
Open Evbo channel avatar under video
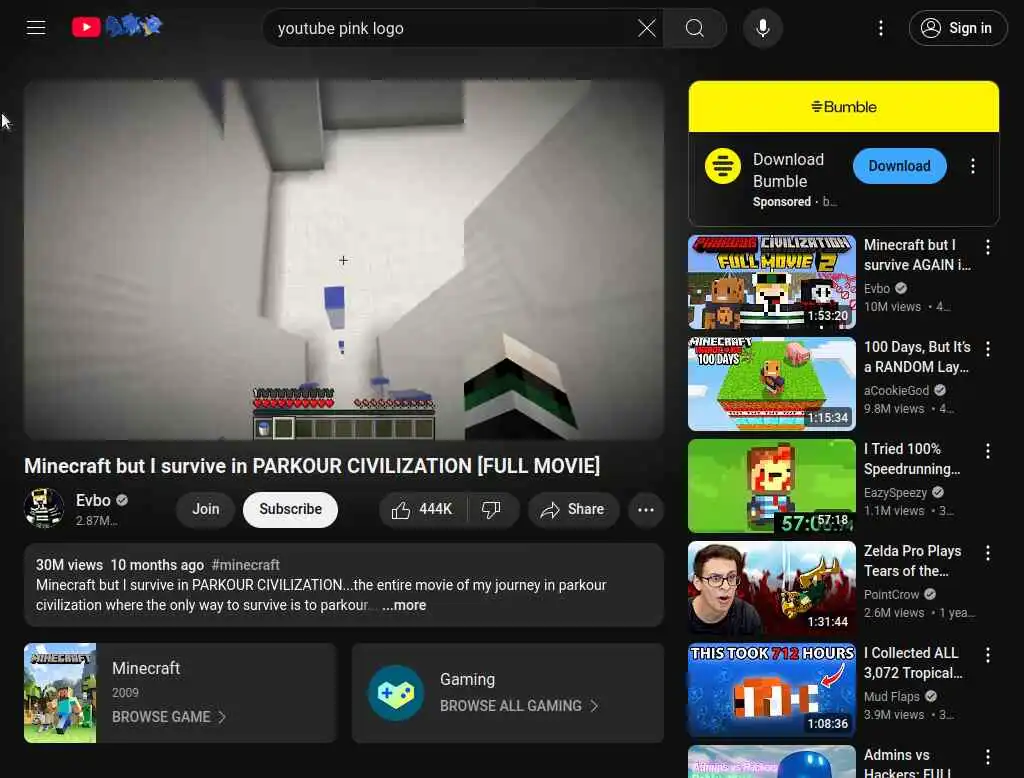pyautogui.click(x=44, y=508)
